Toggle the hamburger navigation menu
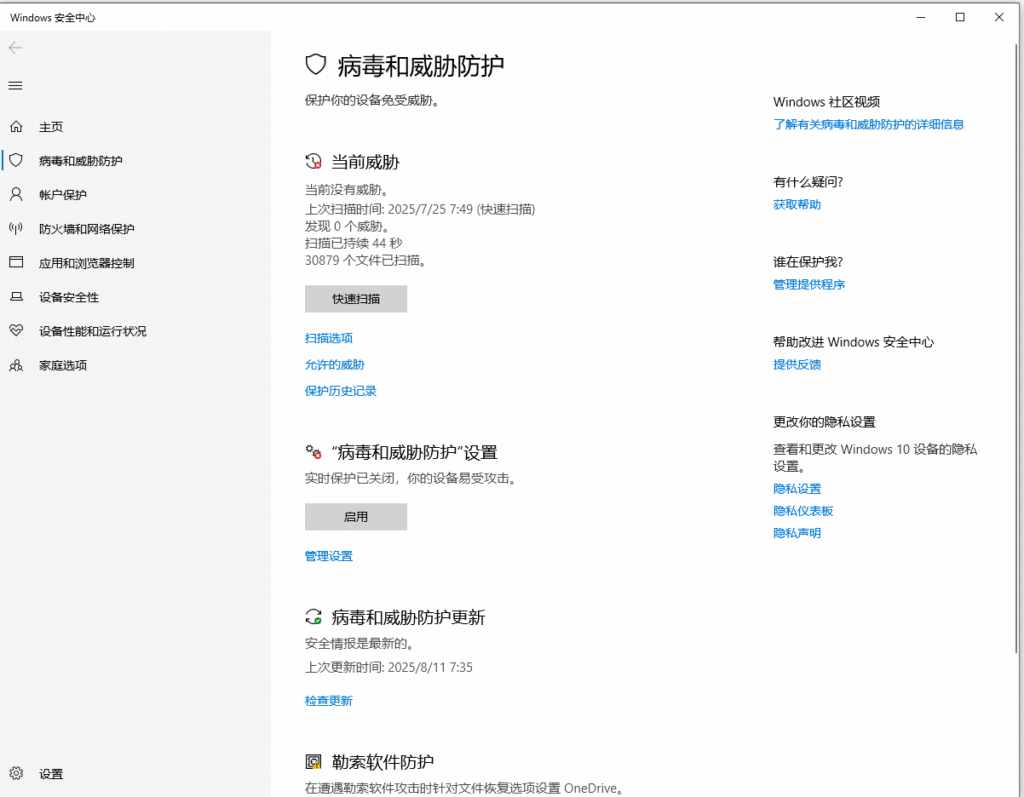This screenshot has width=1024, height=797. coord(16,86)
